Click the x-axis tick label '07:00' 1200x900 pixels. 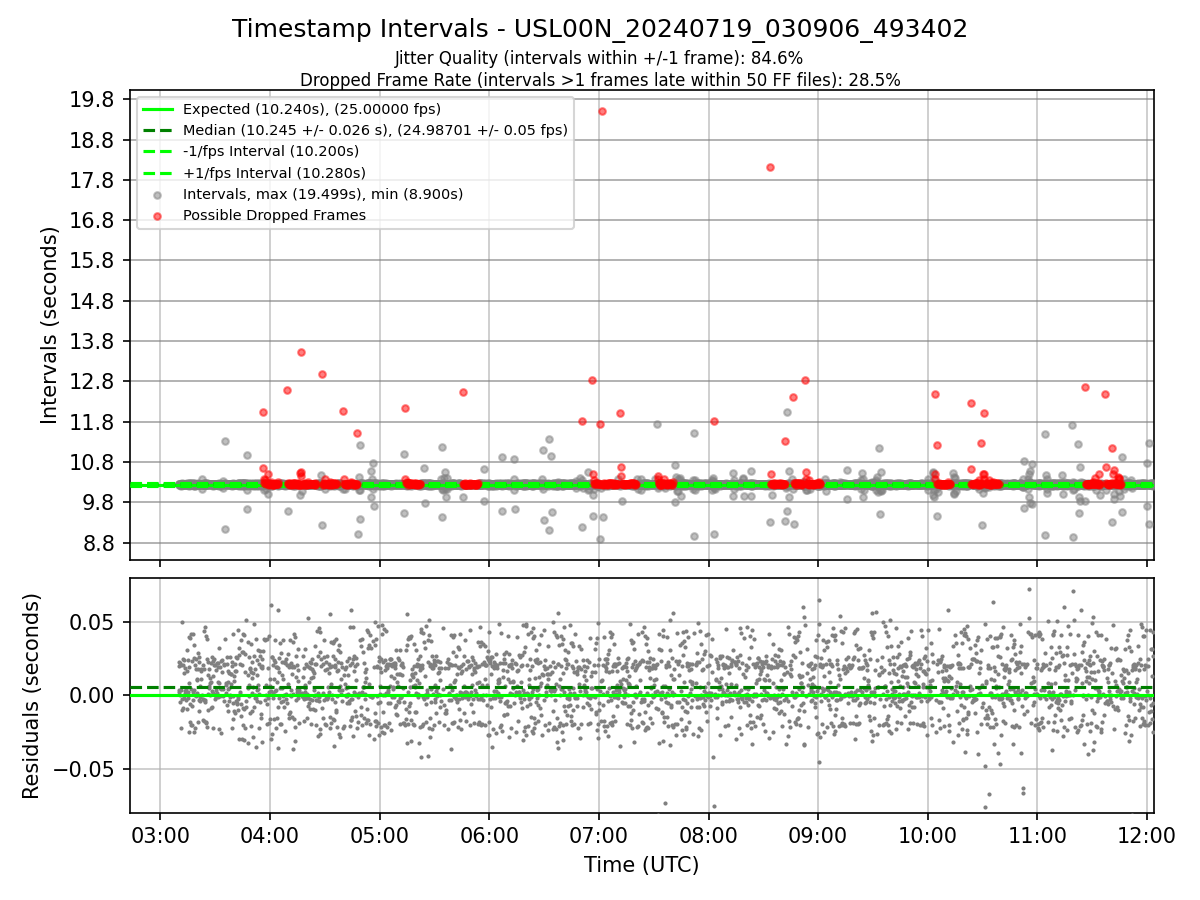pos(599,835)
